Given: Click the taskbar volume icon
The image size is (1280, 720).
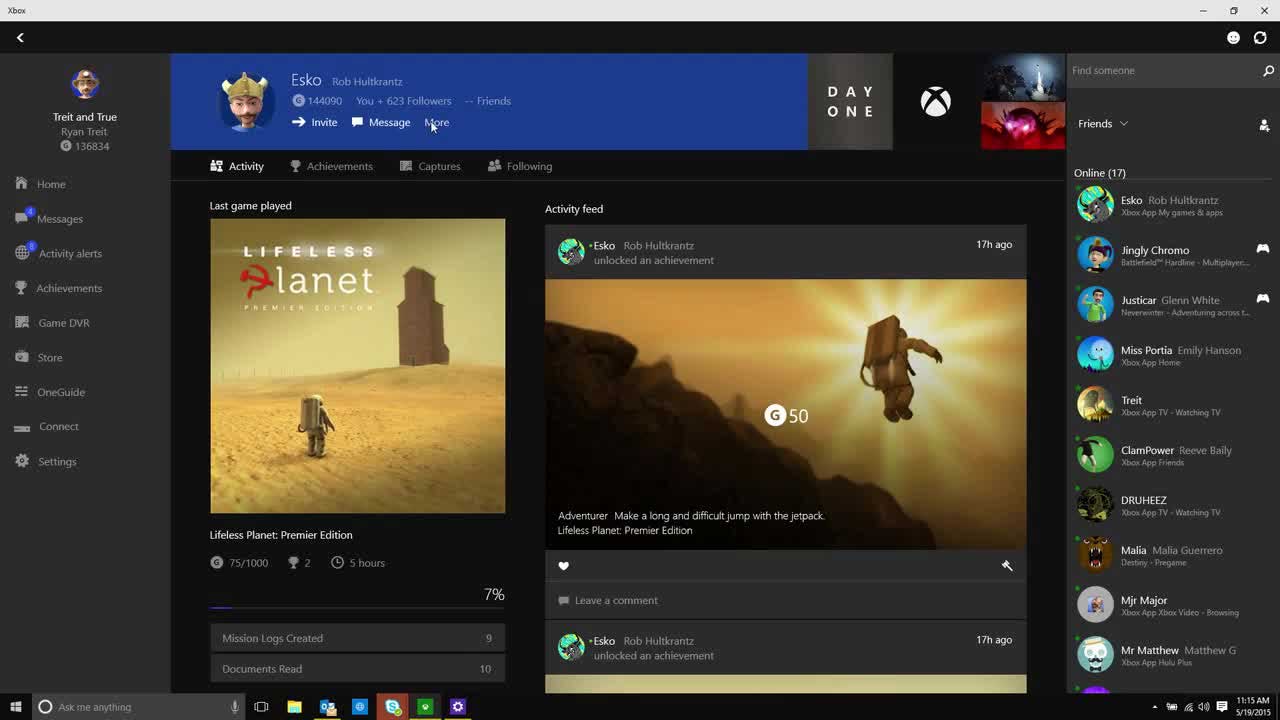Looking at the screenshot, I should [1203, 707].
